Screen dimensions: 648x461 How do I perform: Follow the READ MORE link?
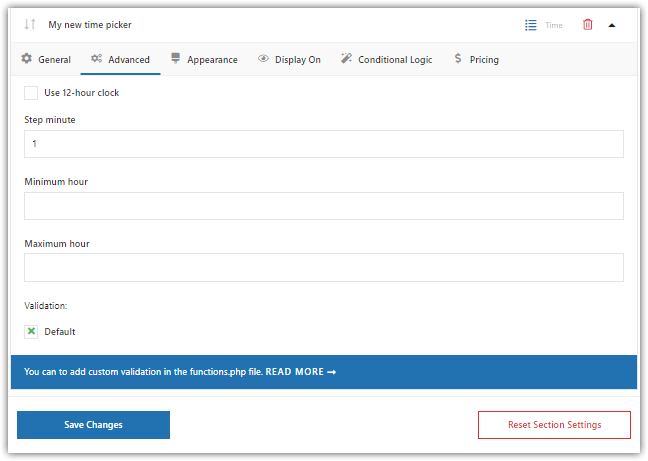coord(300,372)
